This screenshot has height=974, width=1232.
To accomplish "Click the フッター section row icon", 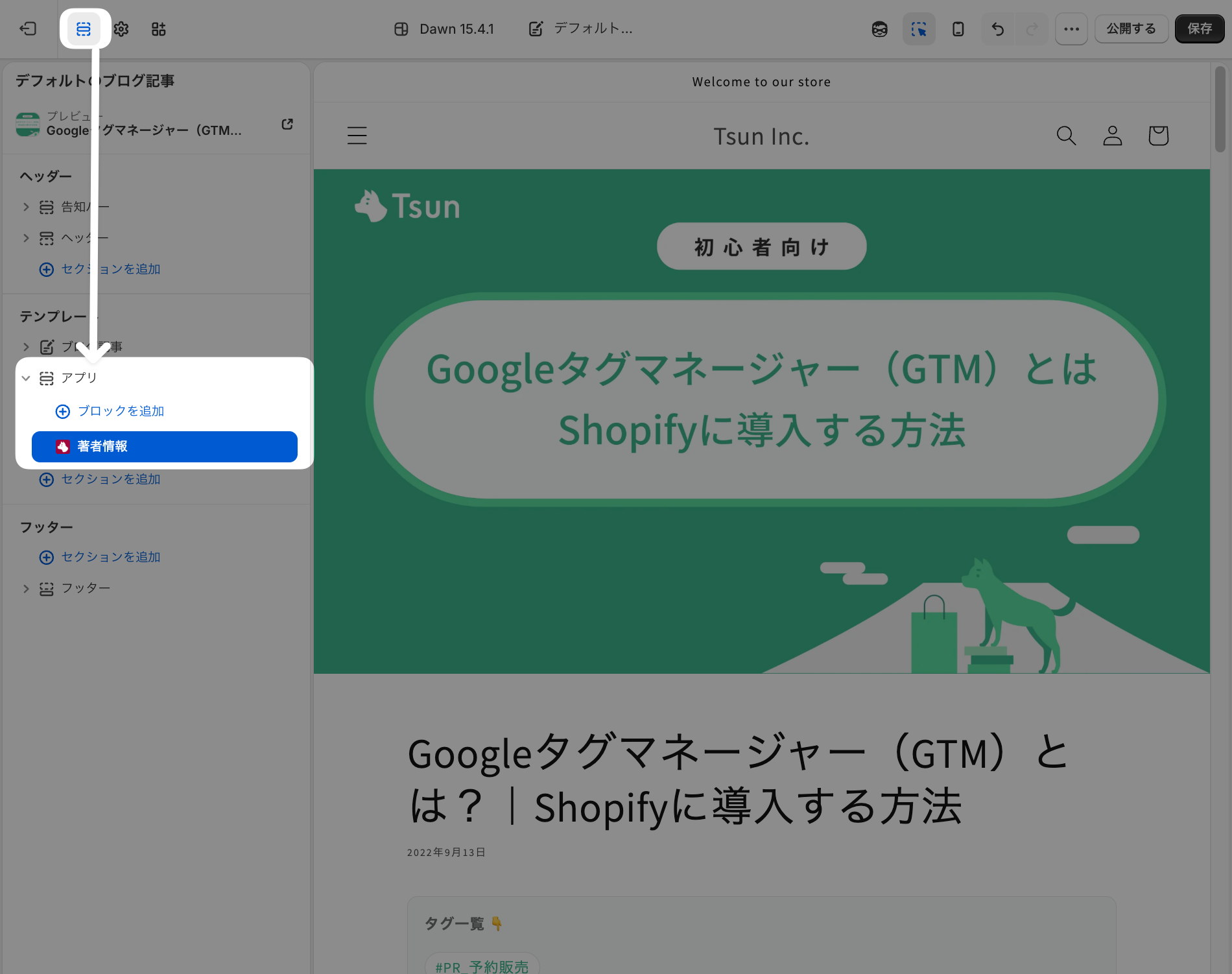I will (x=47, y=588).
